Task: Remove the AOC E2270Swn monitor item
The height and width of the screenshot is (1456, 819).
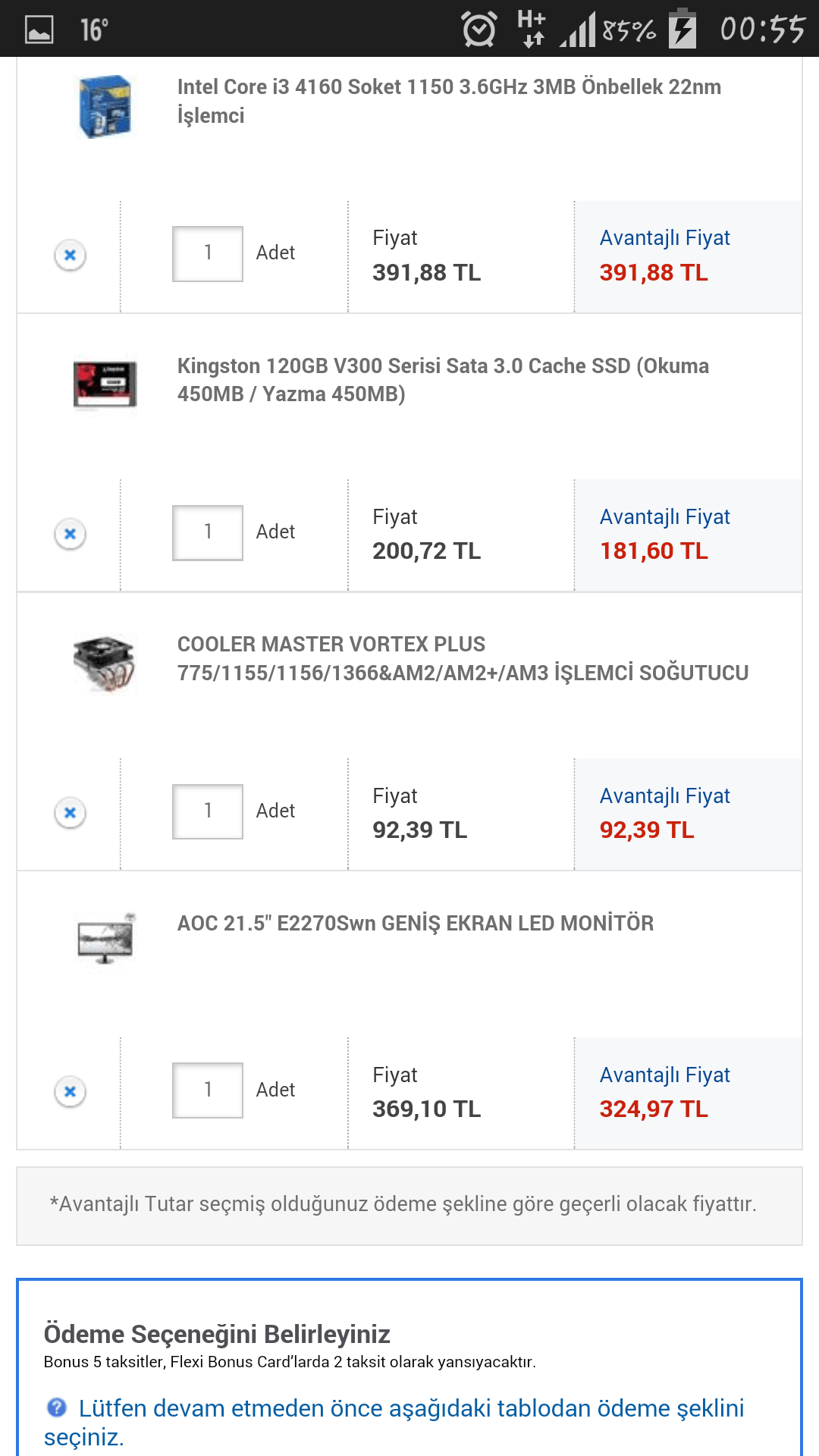Action: pyautogui.click(x=70, y=1092)
